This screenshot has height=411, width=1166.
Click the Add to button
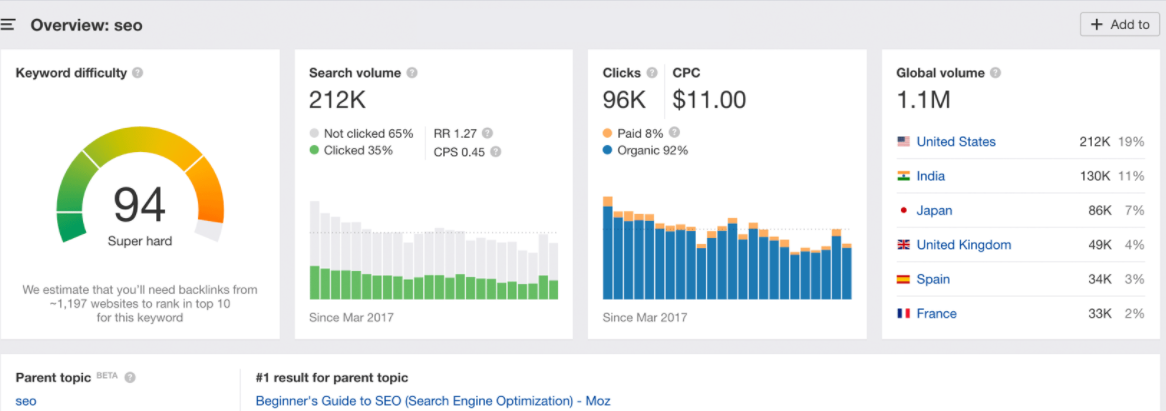1119,25
